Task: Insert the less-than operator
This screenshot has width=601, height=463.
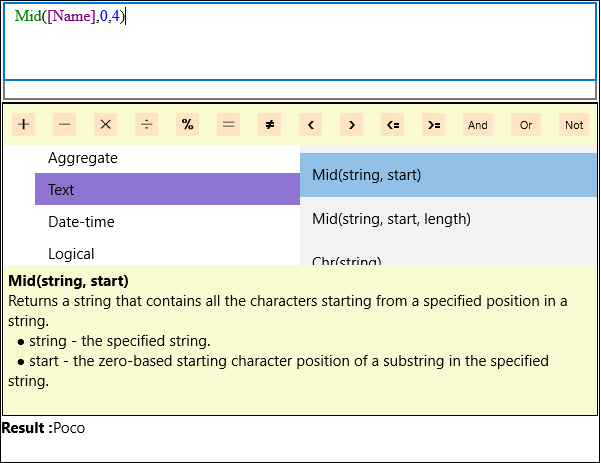Action: pos(310,125)
